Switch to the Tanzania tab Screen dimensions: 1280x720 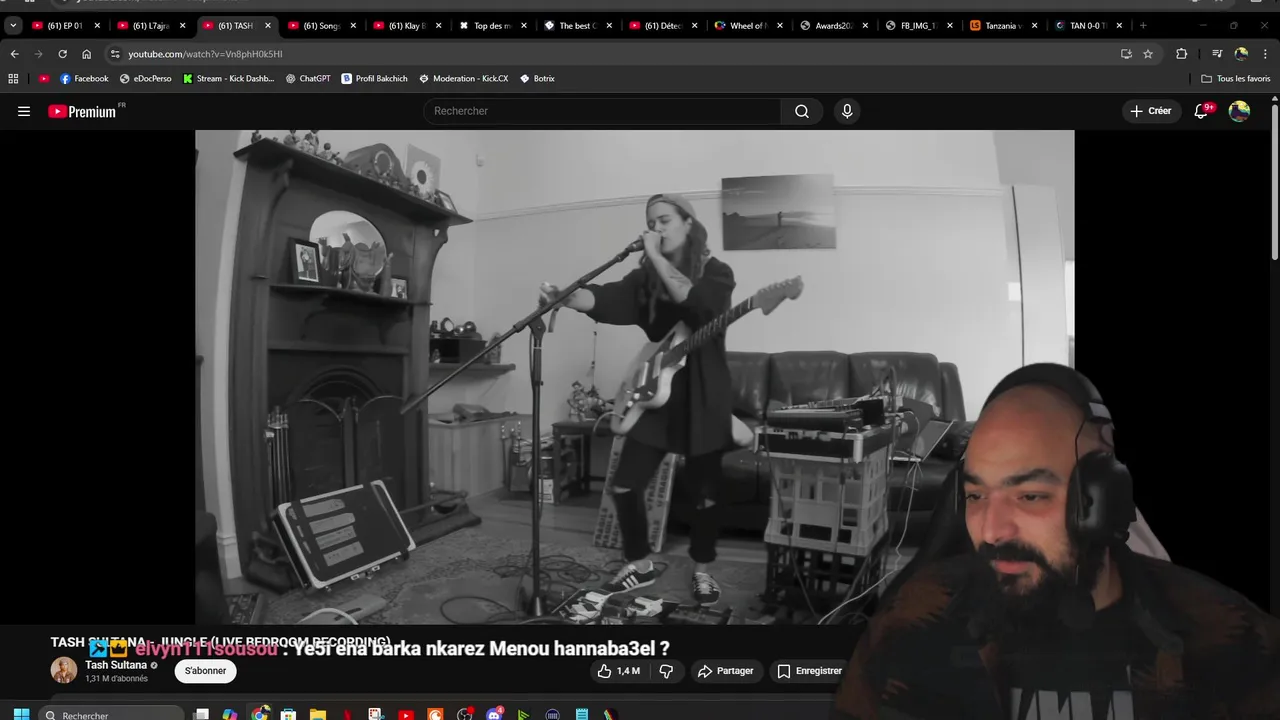tap(1002, 25)
